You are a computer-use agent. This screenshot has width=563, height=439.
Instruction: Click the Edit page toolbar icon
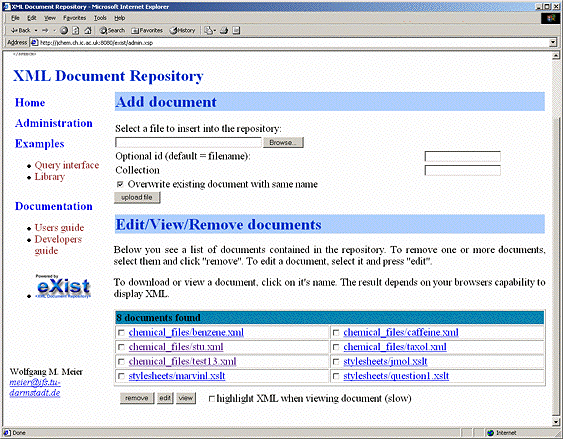pos(236,31)
